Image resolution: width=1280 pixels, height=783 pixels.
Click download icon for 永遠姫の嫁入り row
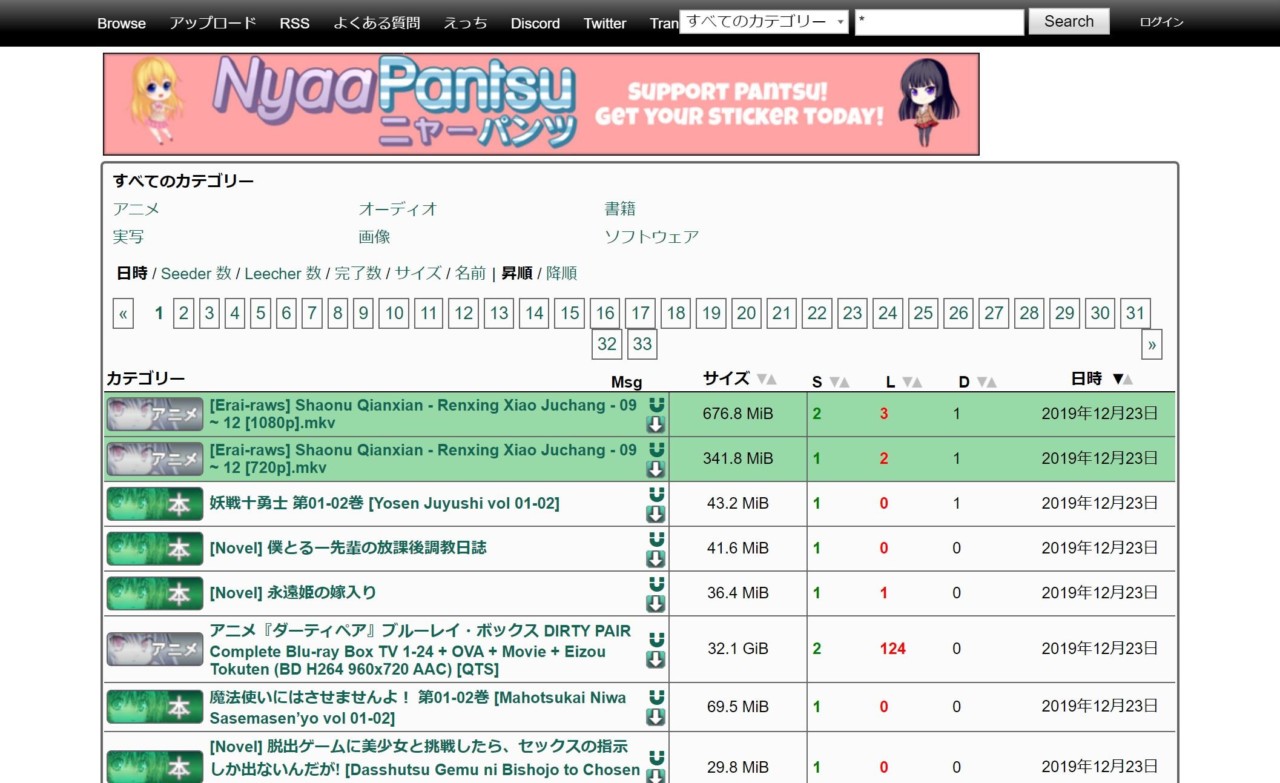(x=656, y=604)
